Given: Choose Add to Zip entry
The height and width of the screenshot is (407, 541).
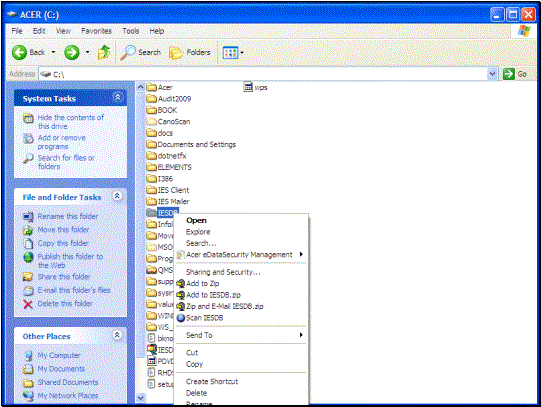Looking at the screenshot, I should (x=203, y=283).
